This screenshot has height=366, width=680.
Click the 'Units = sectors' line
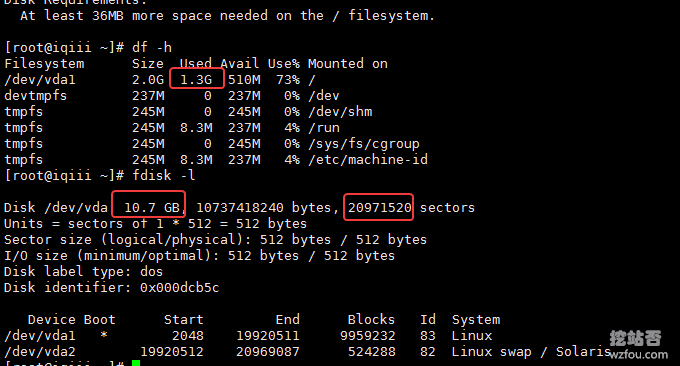point(155,224)
